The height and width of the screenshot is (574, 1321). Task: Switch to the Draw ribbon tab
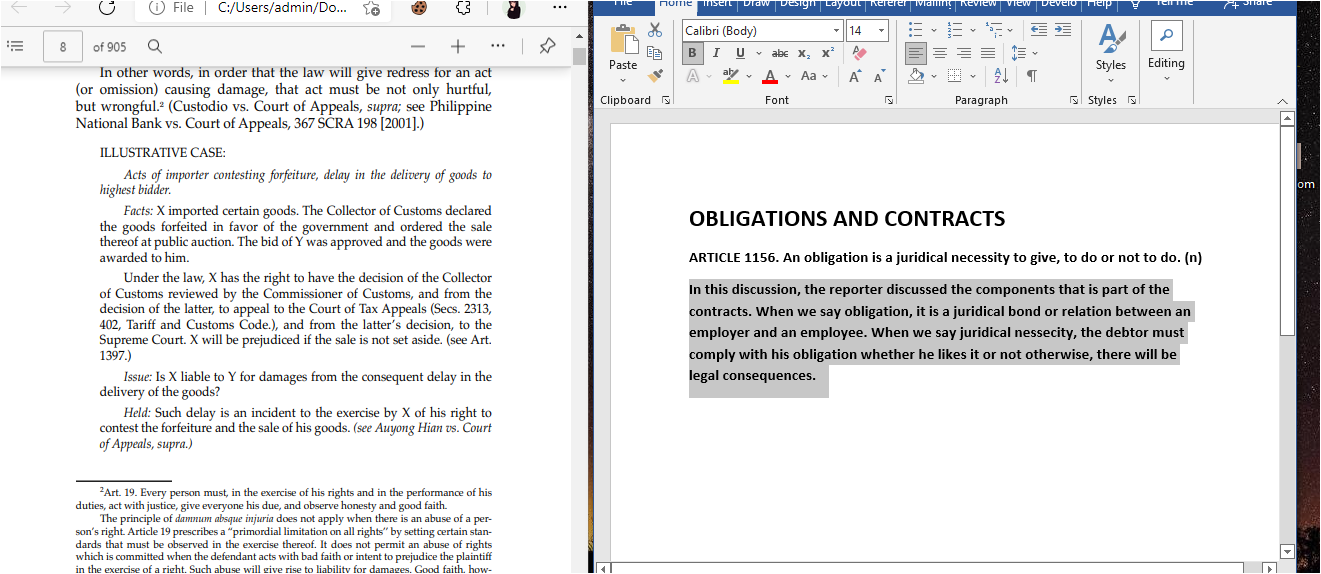coord(756,4)
